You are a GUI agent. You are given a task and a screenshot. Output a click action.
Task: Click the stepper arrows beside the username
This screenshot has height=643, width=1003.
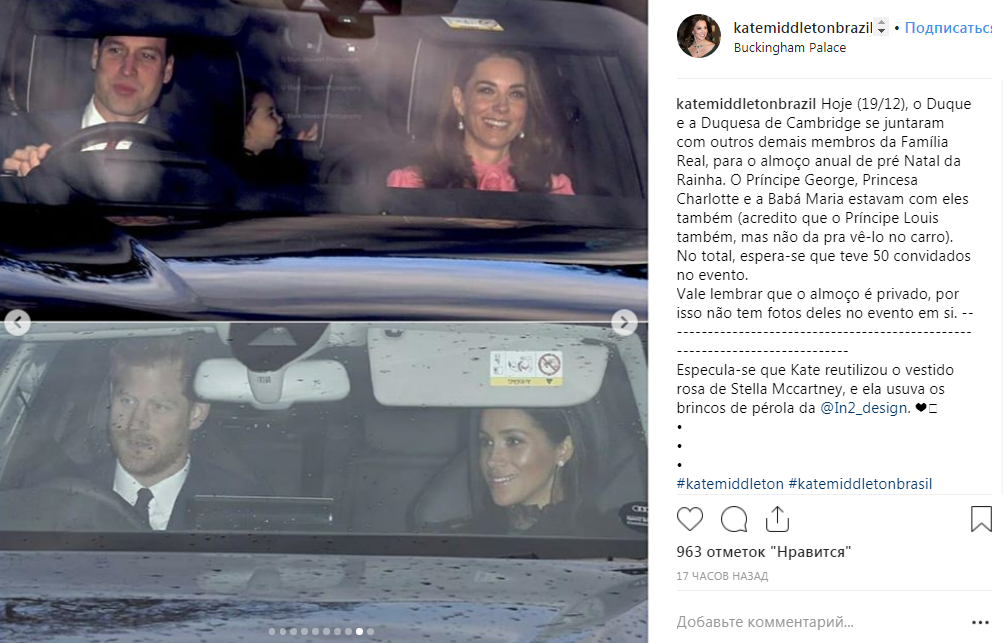pos(881,27)
